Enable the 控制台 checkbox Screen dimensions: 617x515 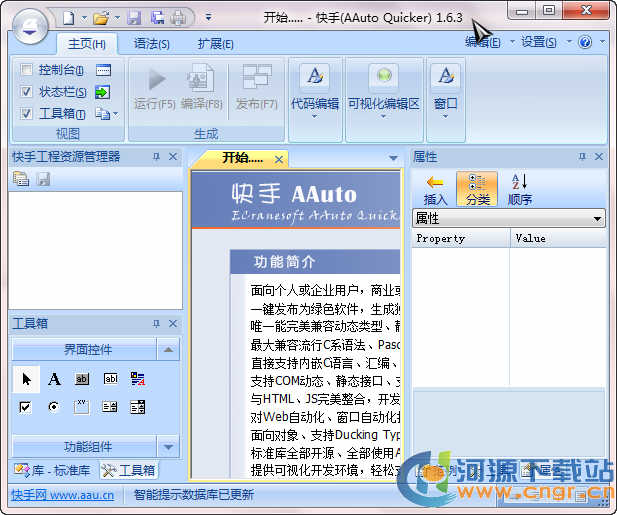pyautogui.click(x=26, y=70)
